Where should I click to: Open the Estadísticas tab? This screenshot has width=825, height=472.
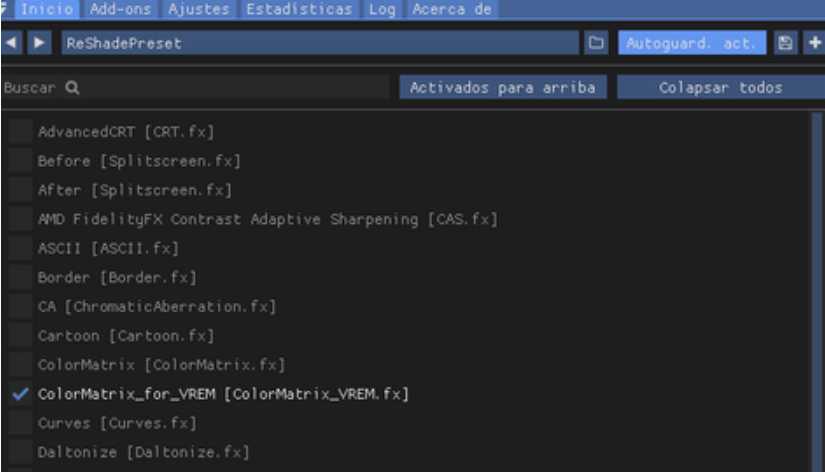pos(299,9)
